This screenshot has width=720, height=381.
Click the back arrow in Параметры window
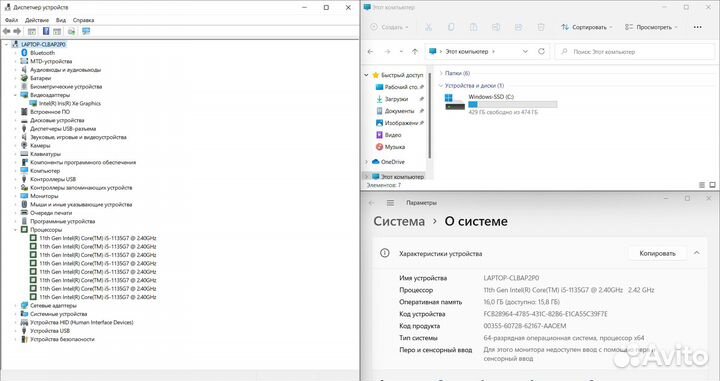pos(371,202)
